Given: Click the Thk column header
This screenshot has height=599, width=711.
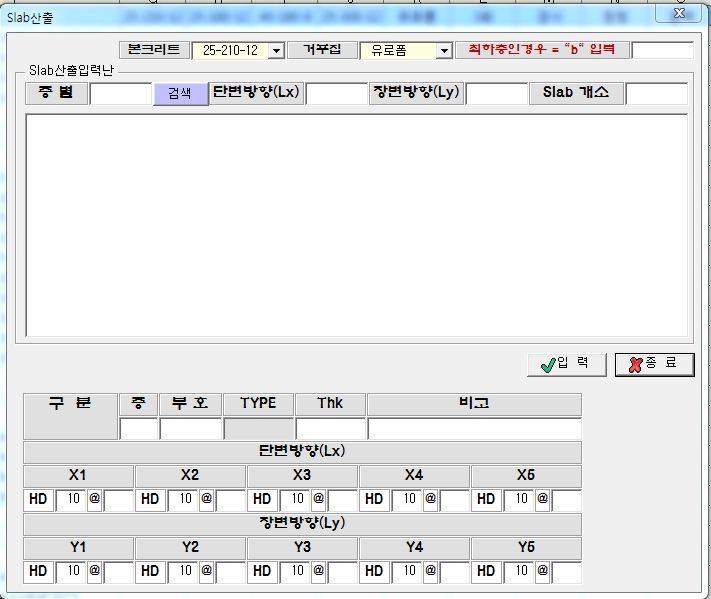Looking at the screenshot, I should [x=330, y=404].
